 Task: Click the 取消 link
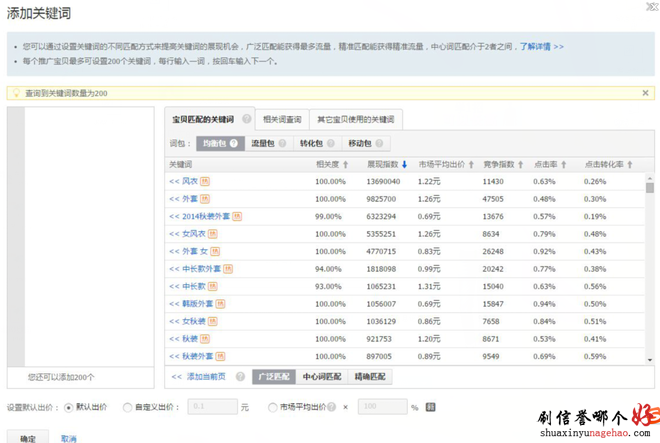pos(68,439)
